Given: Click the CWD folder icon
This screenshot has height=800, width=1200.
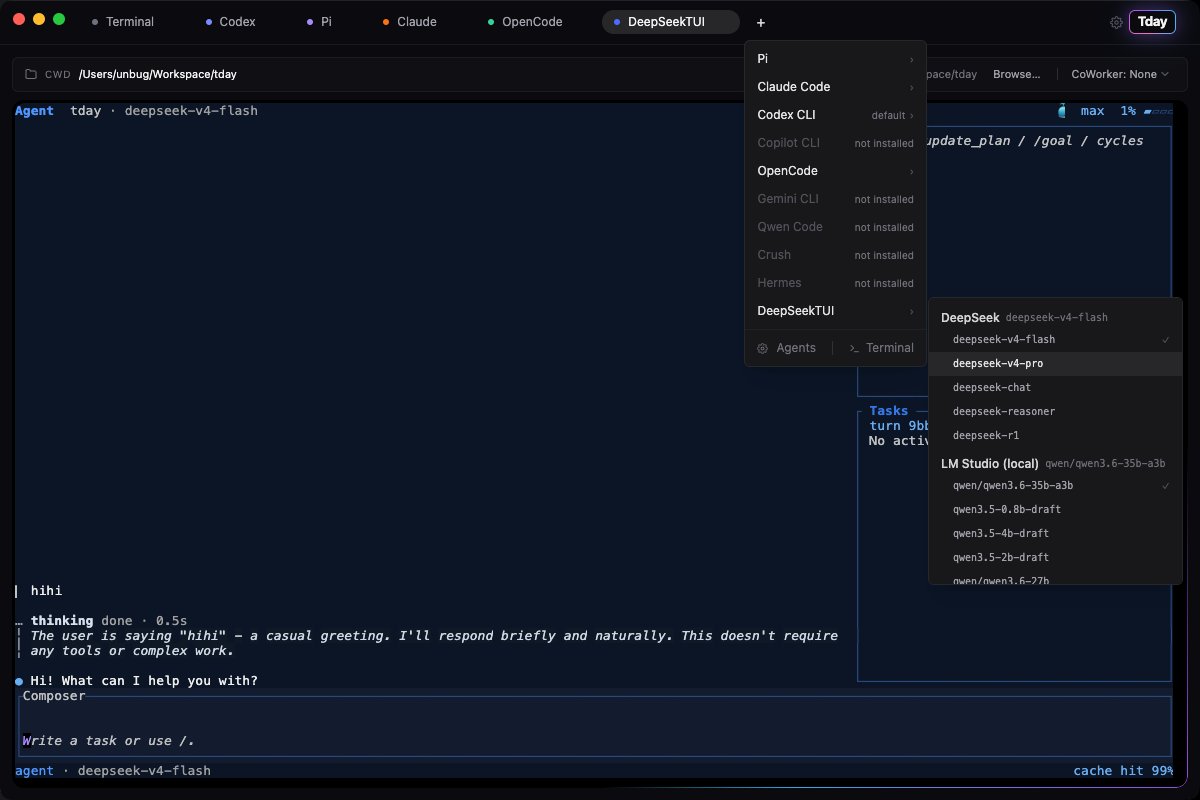Looking at the screenshot, I should (31, 74).
